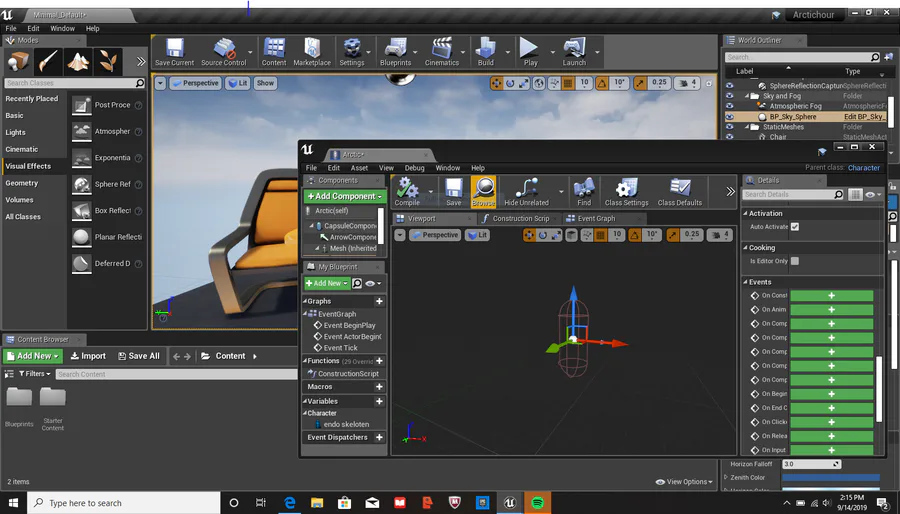Click the Character parent class link
Image resolution: width=900 pixels, height=514 pixels.
864,168
